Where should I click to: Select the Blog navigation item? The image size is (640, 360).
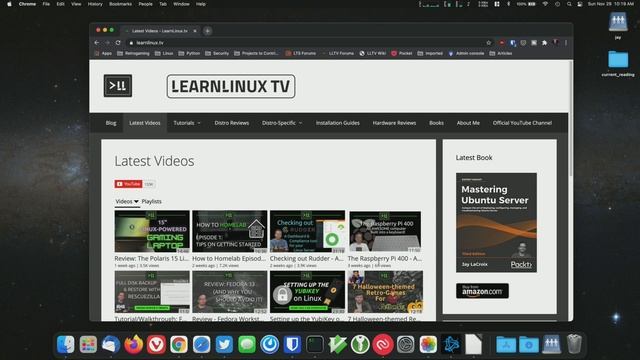(111, 123)
